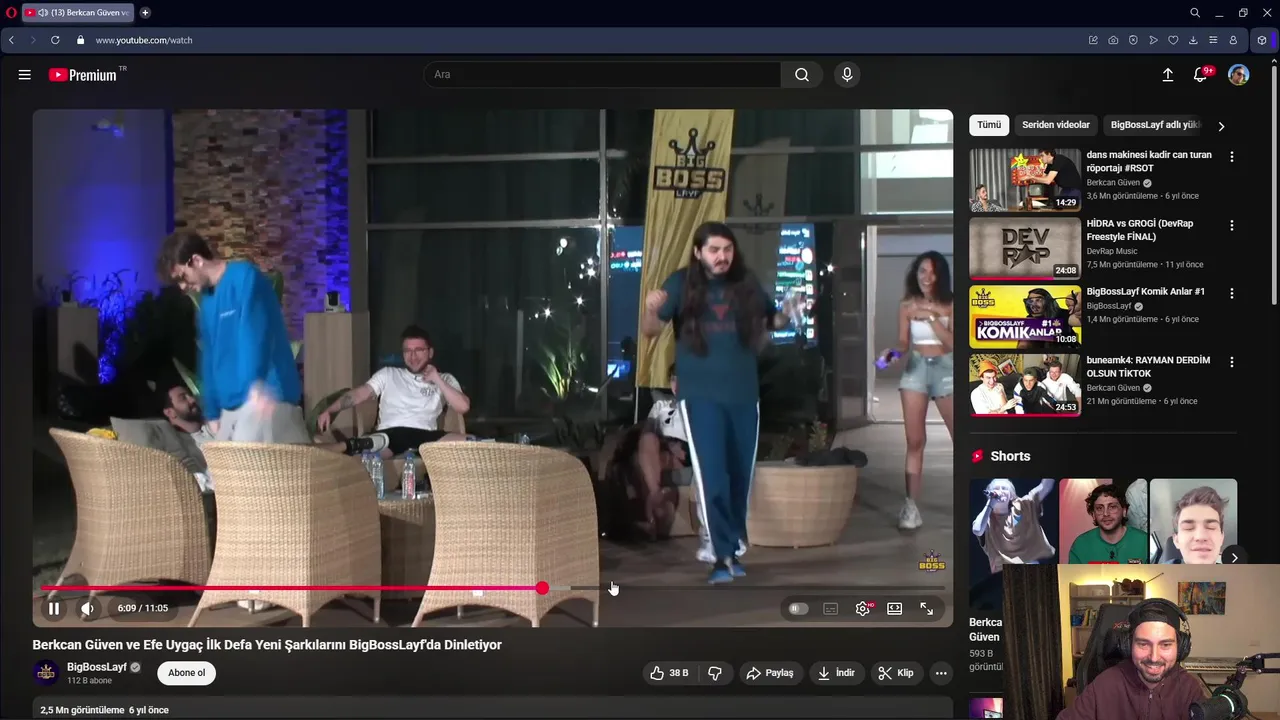Open more actions ellipsis under the video

pyautogui.click(x=941, y=673)
